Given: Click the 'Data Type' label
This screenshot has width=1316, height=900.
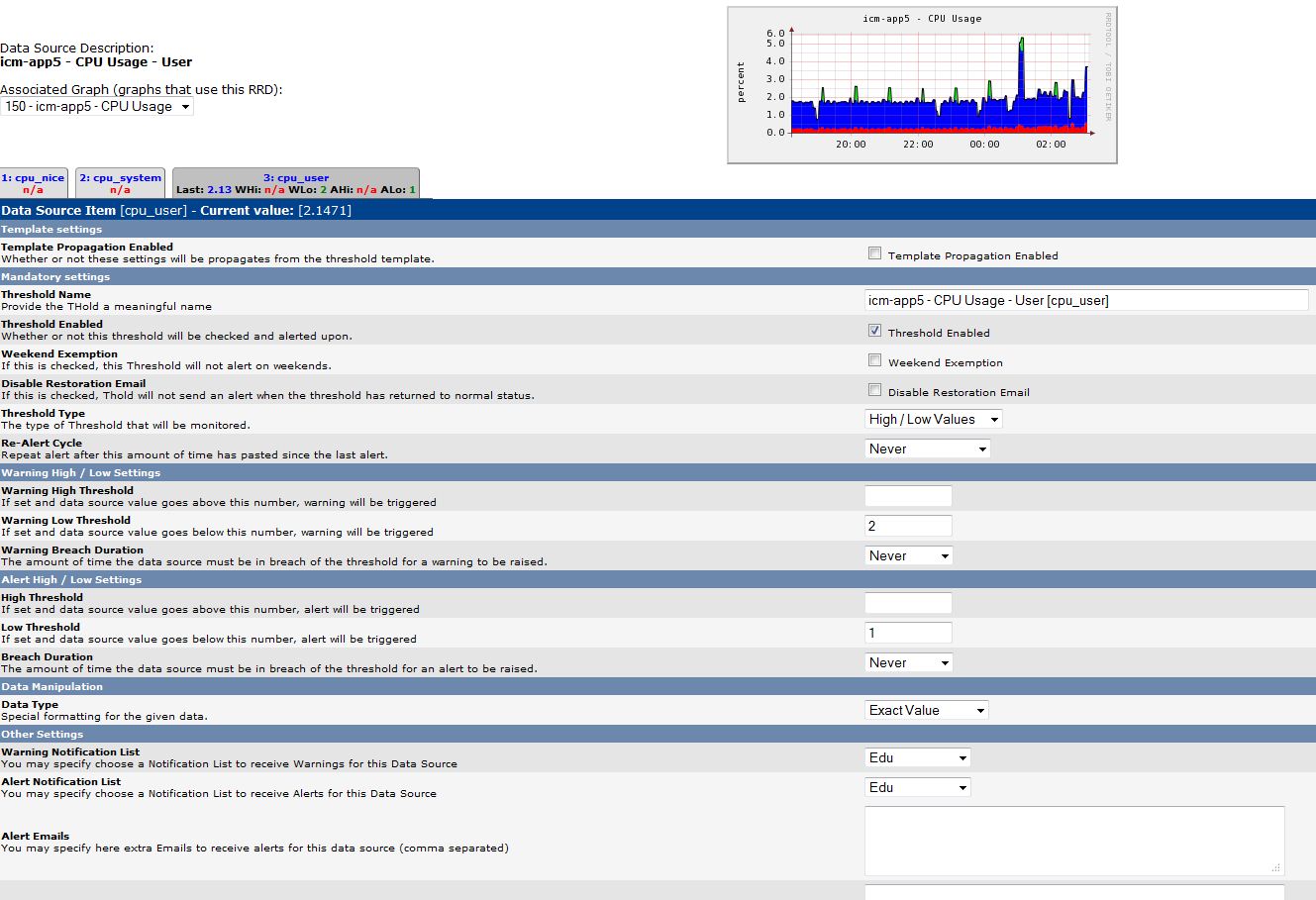Looking at the screenshot, I should 30,704.
